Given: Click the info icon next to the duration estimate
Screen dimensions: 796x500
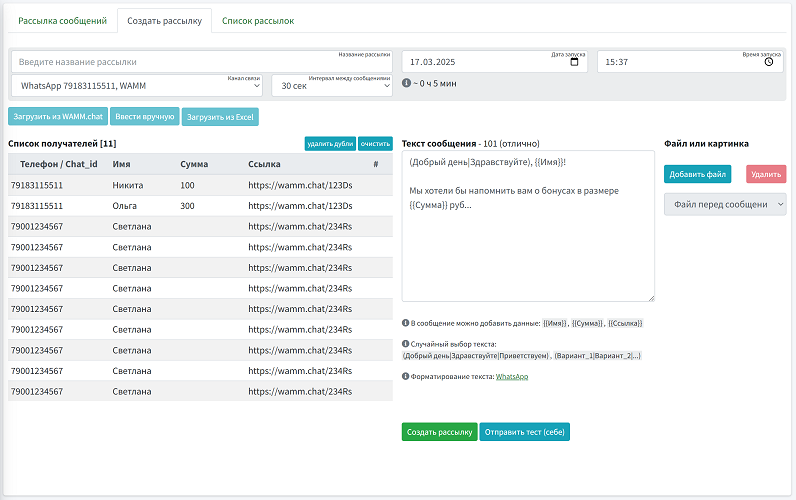Looking at the screenshot, I should point(406,83).
